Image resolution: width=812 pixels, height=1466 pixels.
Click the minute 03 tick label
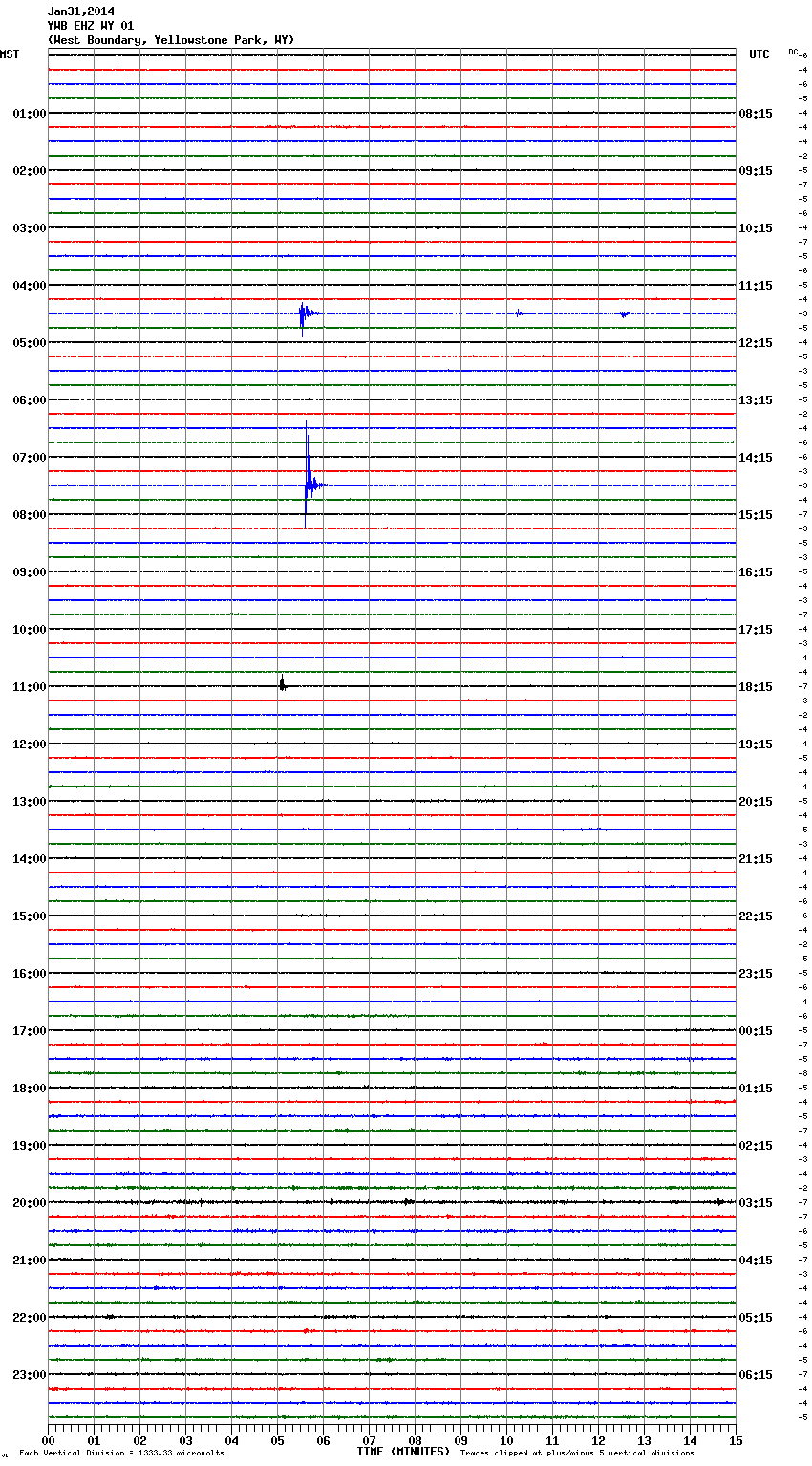pyautogui.click(x=185, y=1440)
